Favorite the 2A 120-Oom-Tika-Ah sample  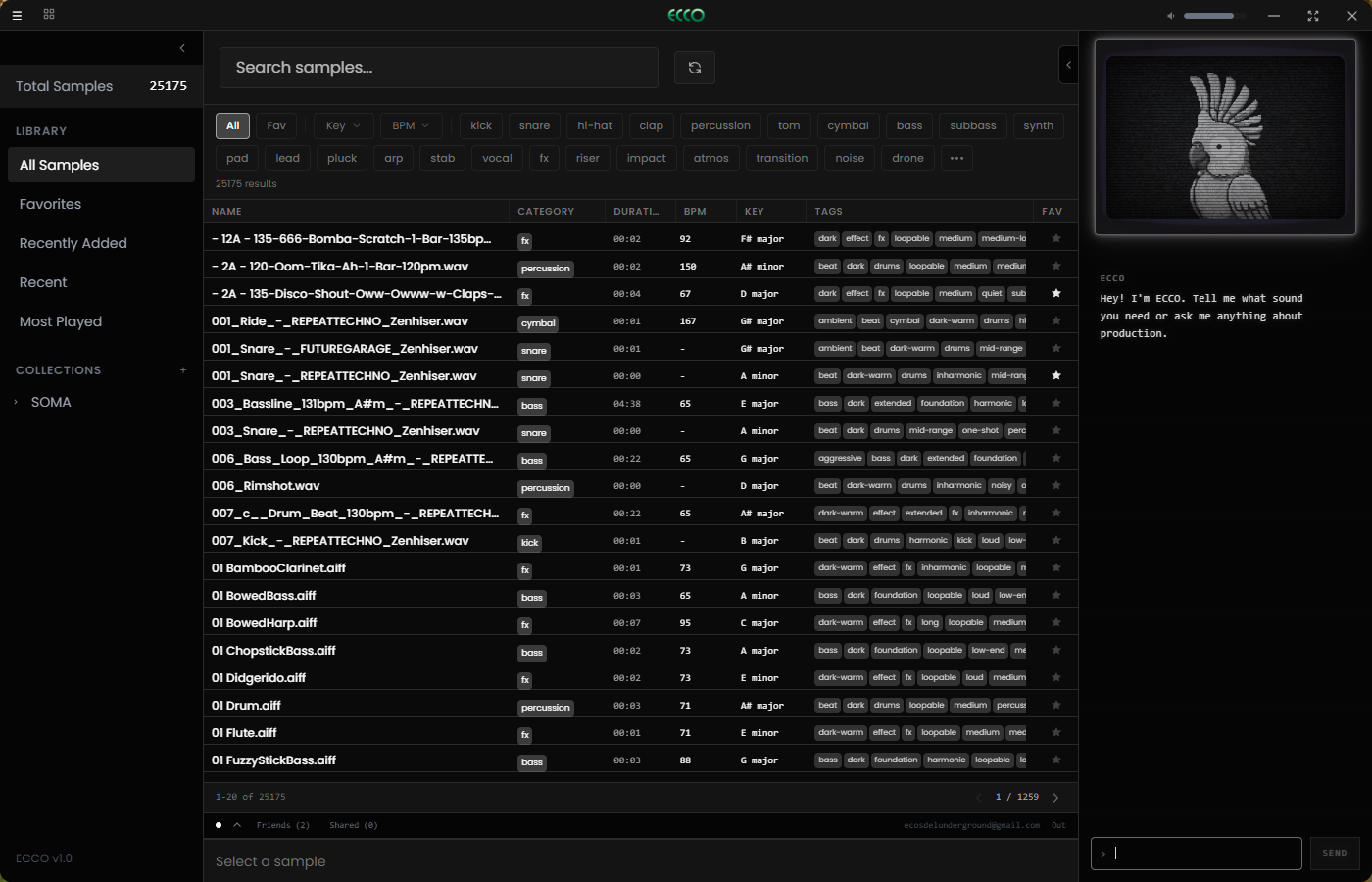click(x=1055, y=266)
